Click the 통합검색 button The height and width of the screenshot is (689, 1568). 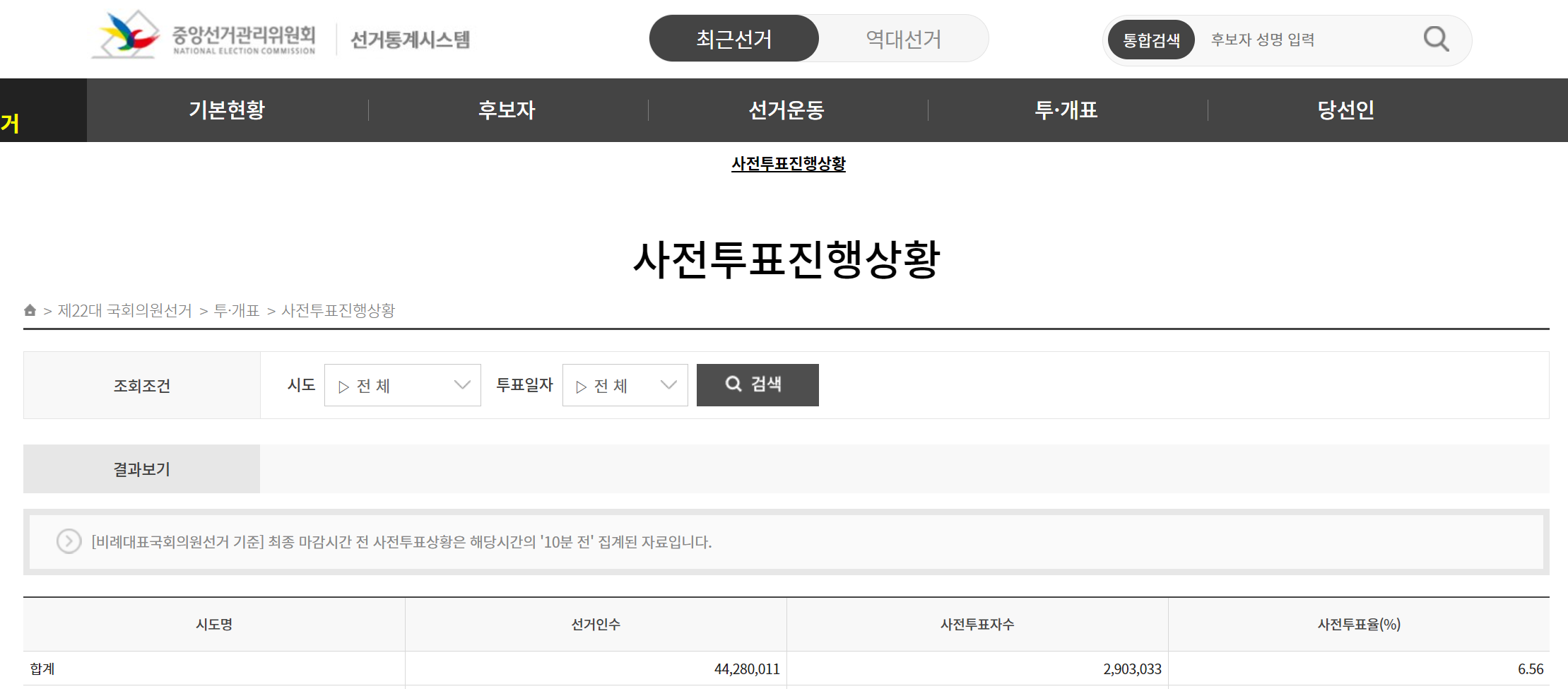pos(1151,40)
